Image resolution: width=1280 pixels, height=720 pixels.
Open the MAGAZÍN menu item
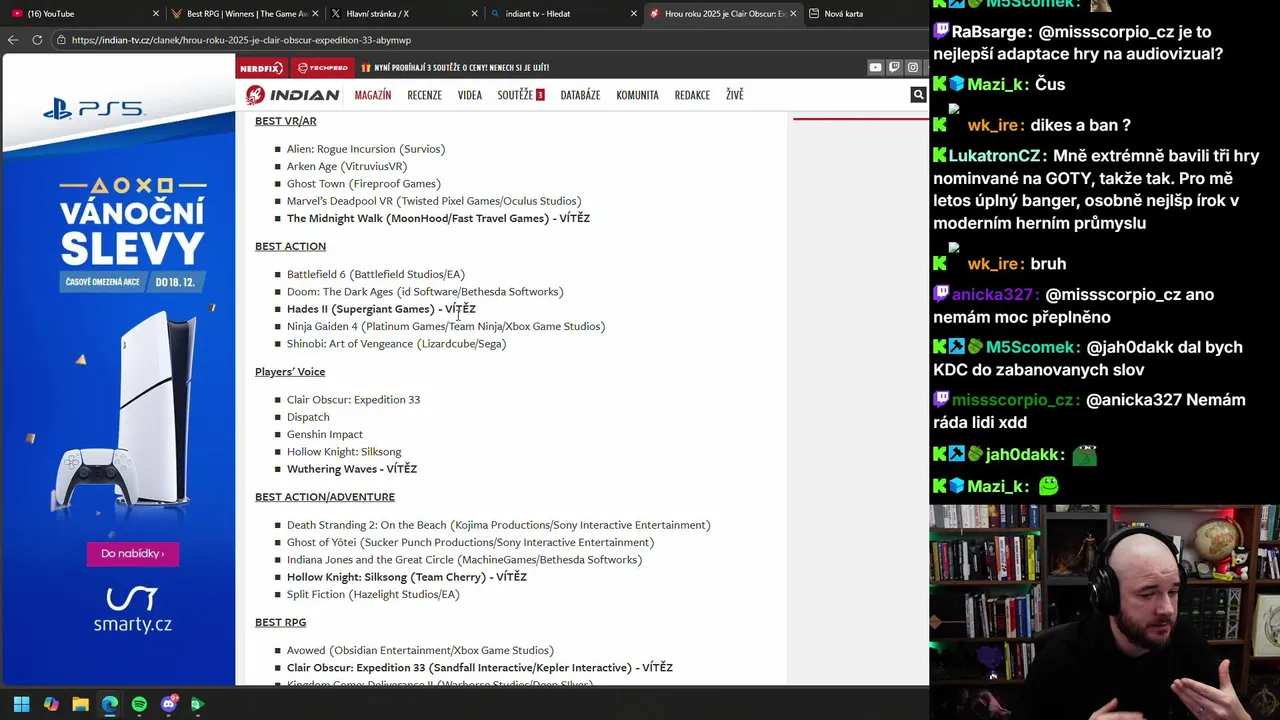pyautogui.click(x=373, y=95)
